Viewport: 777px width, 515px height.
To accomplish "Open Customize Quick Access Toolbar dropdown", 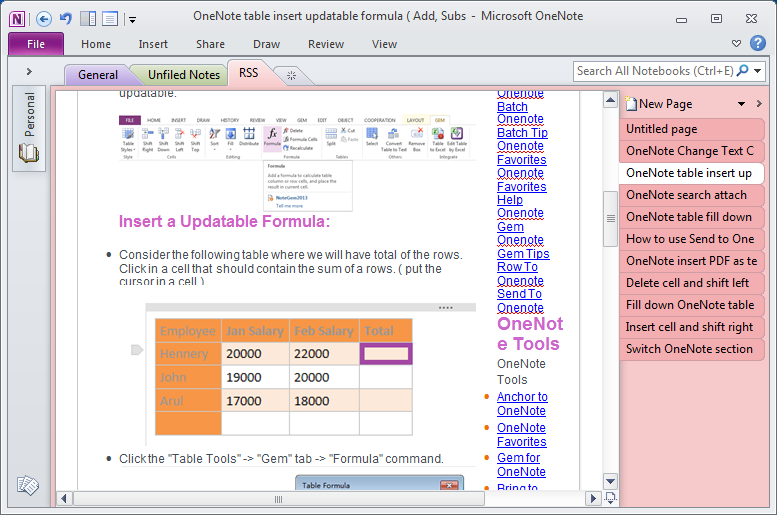I will coord(132,20).
